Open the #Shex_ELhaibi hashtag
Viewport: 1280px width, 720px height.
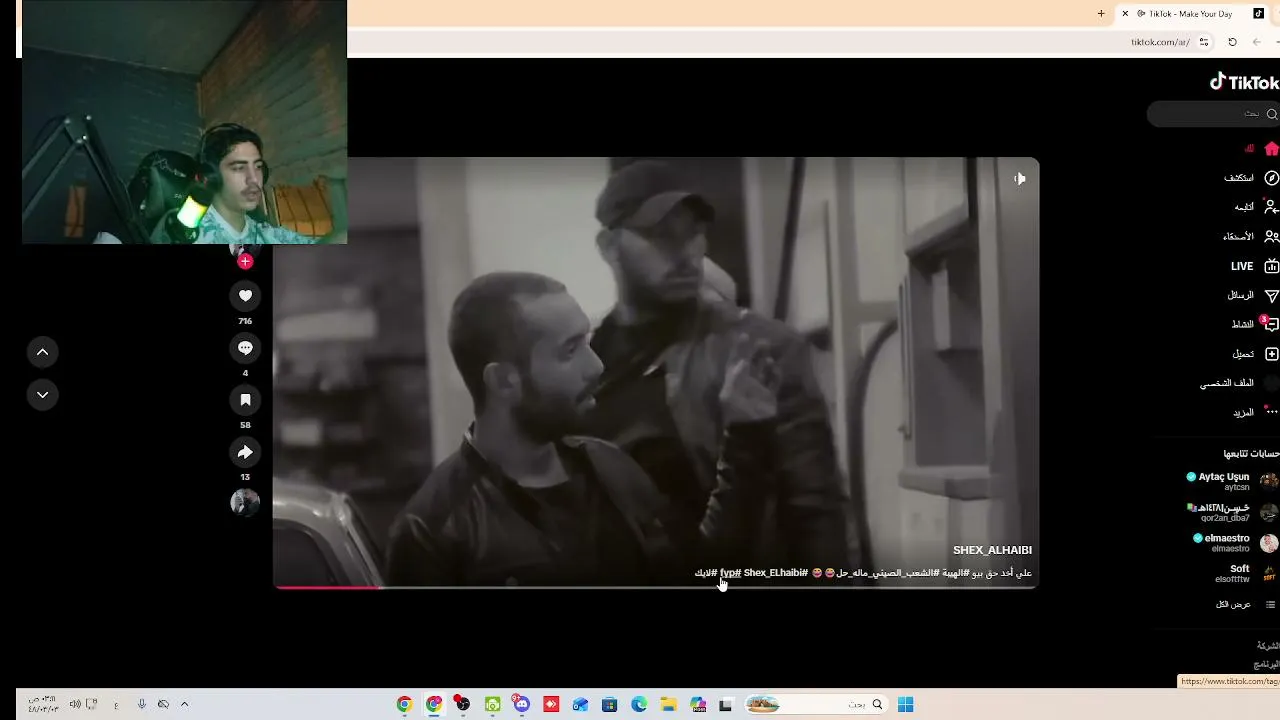pos(776,573)
